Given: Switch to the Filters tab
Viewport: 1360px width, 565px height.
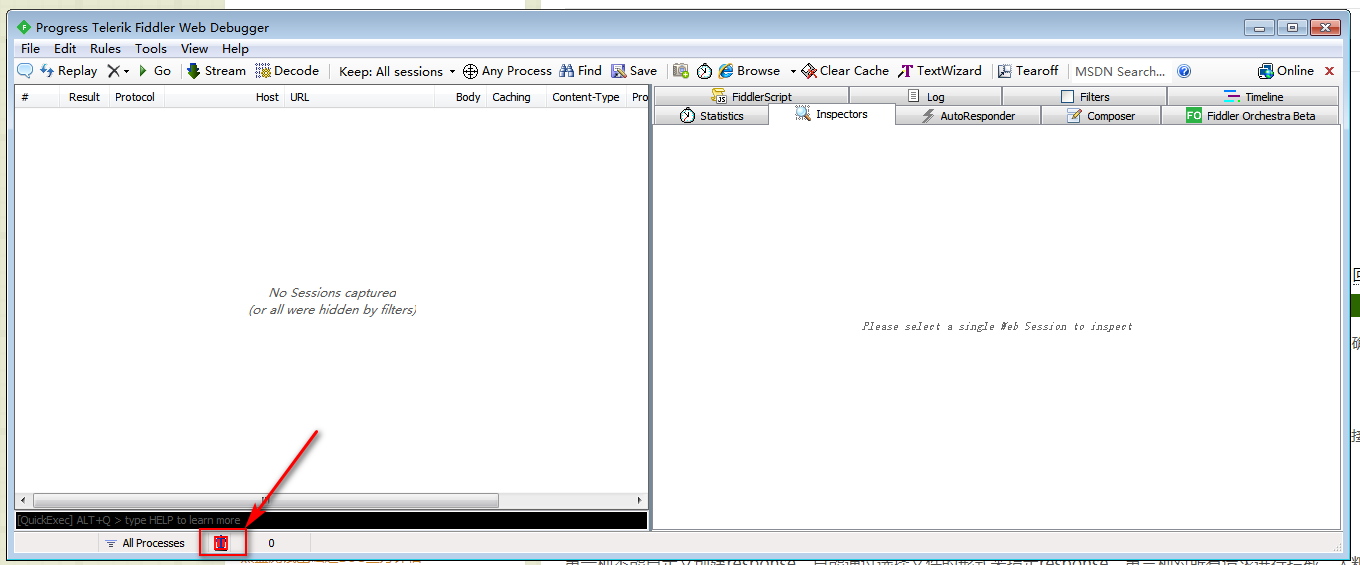Looking at the screenshot, I should (1085, 96).
